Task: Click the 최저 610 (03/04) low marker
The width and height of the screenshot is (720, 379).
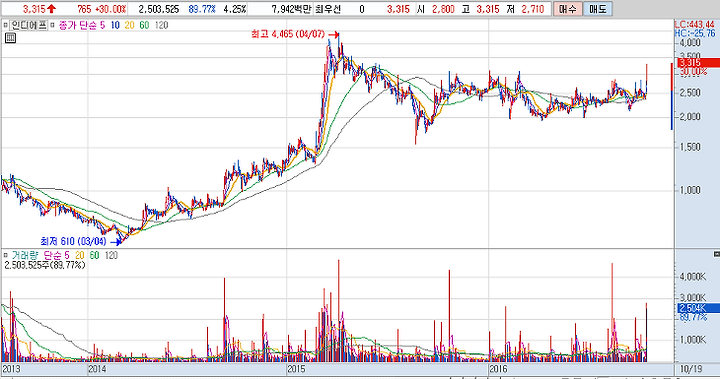Action: 73,241
